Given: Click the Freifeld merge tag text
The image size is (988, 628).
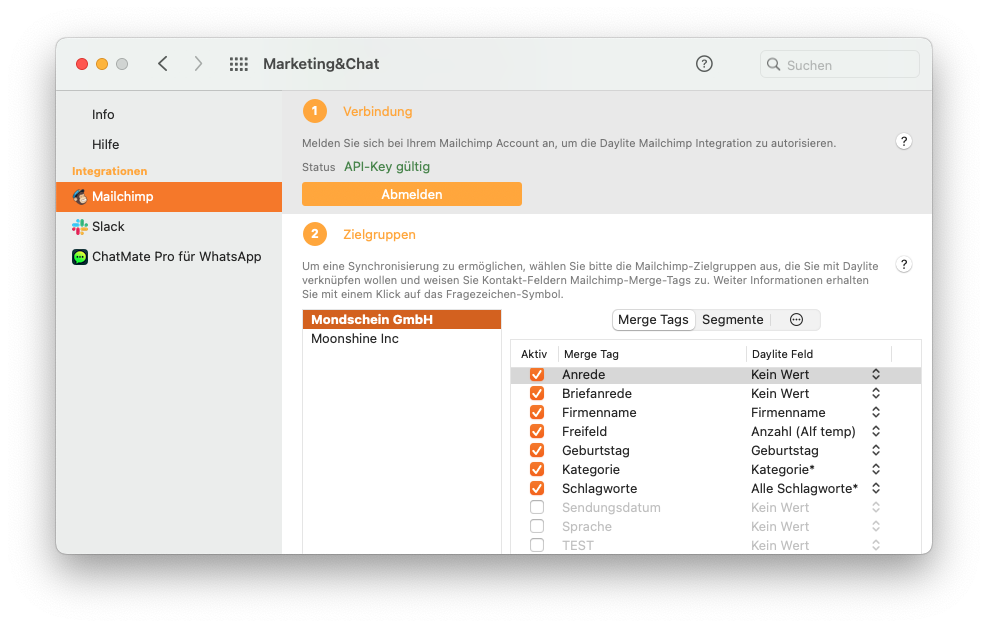Looking at the screenshot, I should click(x=585, y=431).
